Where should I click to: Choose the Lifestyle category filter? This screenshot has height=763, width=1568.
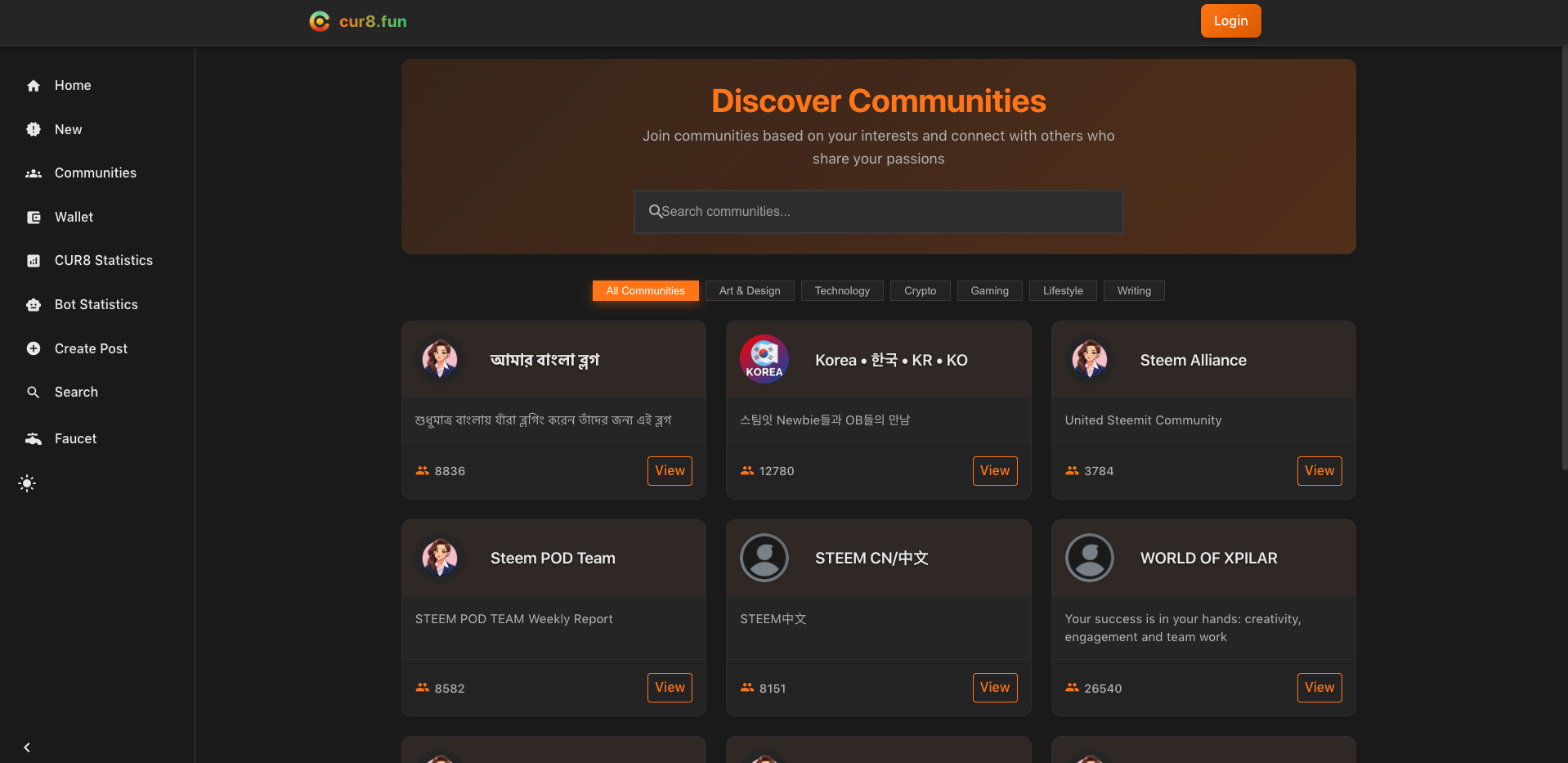1063,291
